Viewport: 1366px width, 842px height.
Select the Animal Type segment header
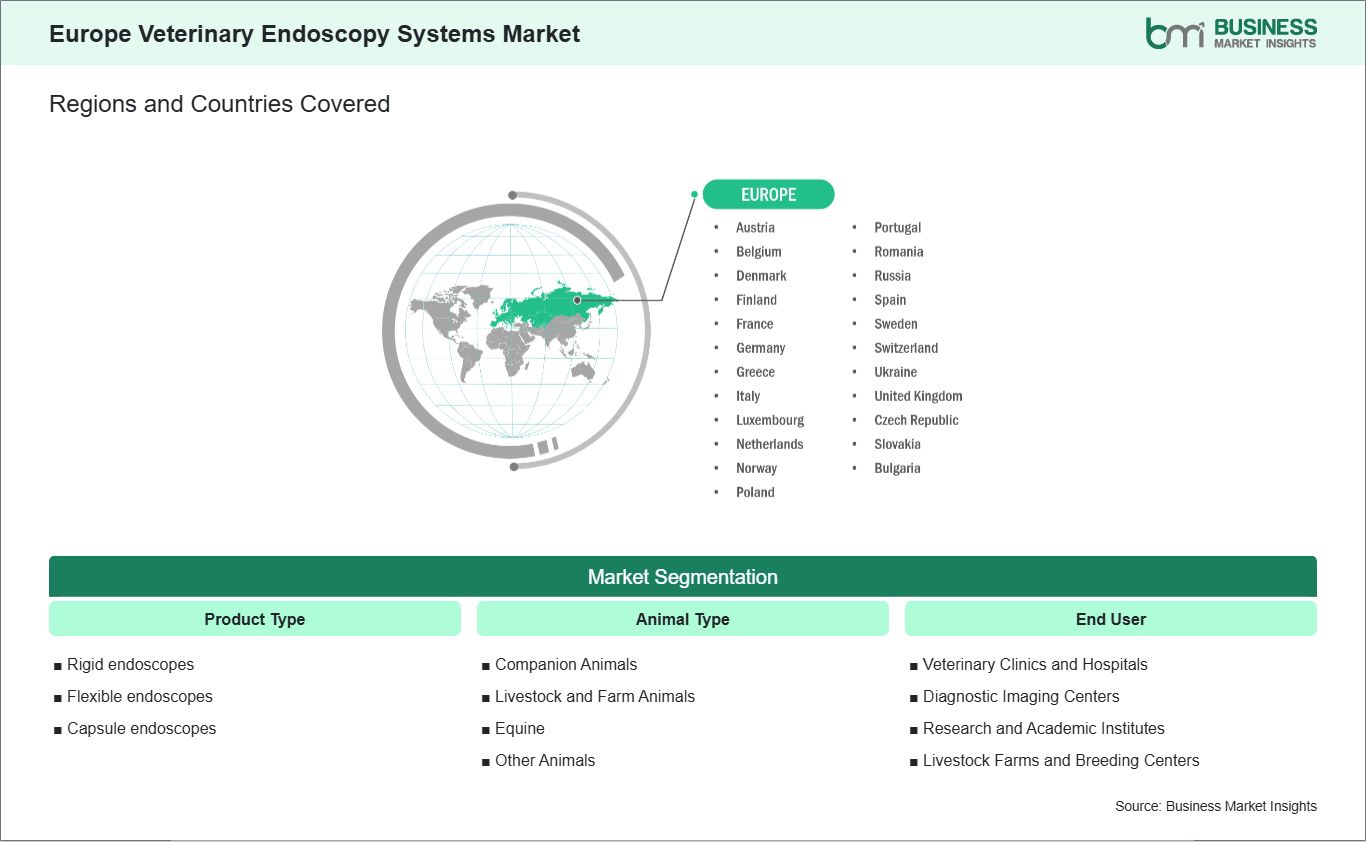coord(683,619)
